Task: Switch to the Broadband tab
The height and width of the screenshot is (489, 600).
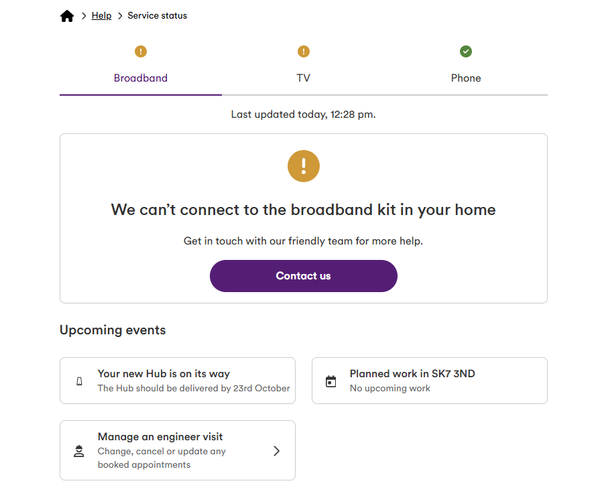Action: (x=141, y=78)
